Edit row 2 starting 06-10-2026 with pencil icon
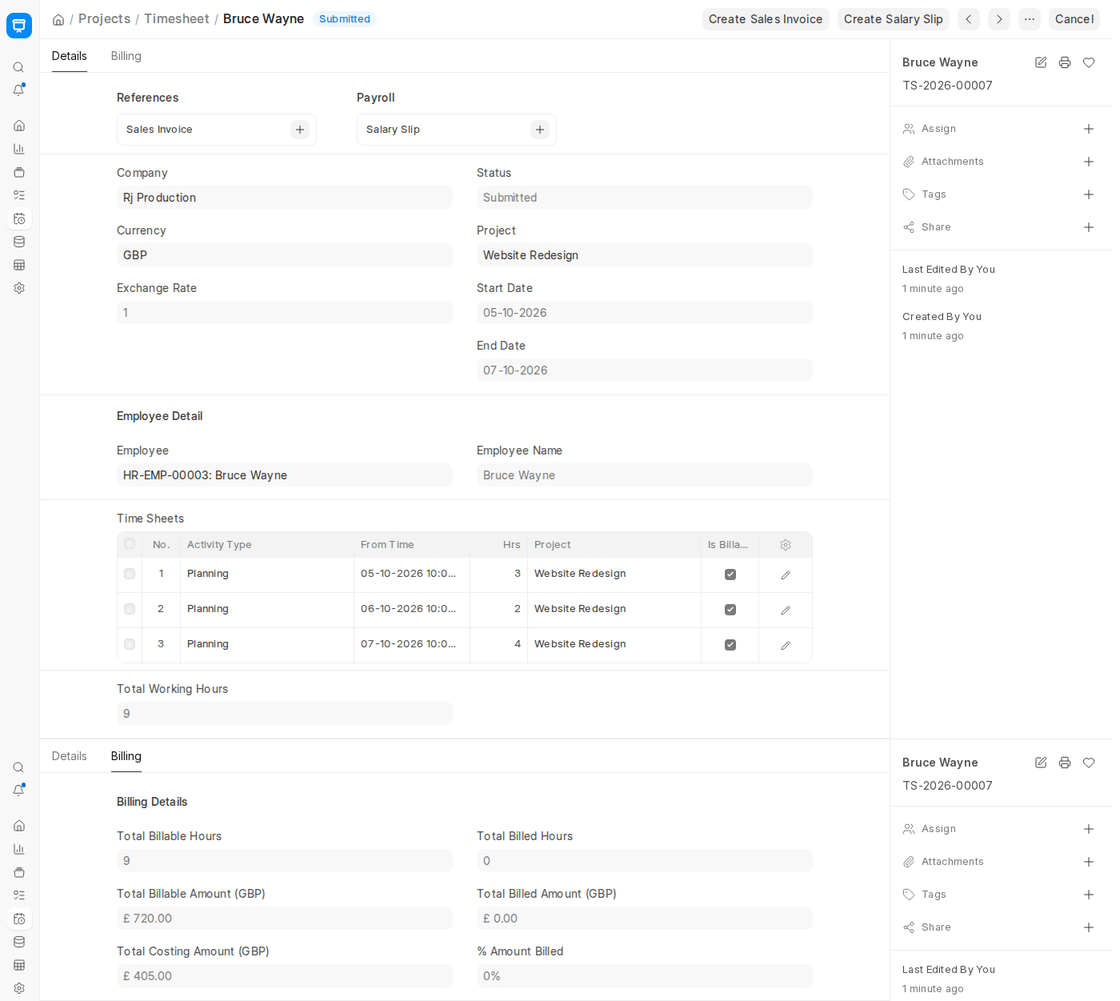 pyautogui.click(x=786, y=609)
